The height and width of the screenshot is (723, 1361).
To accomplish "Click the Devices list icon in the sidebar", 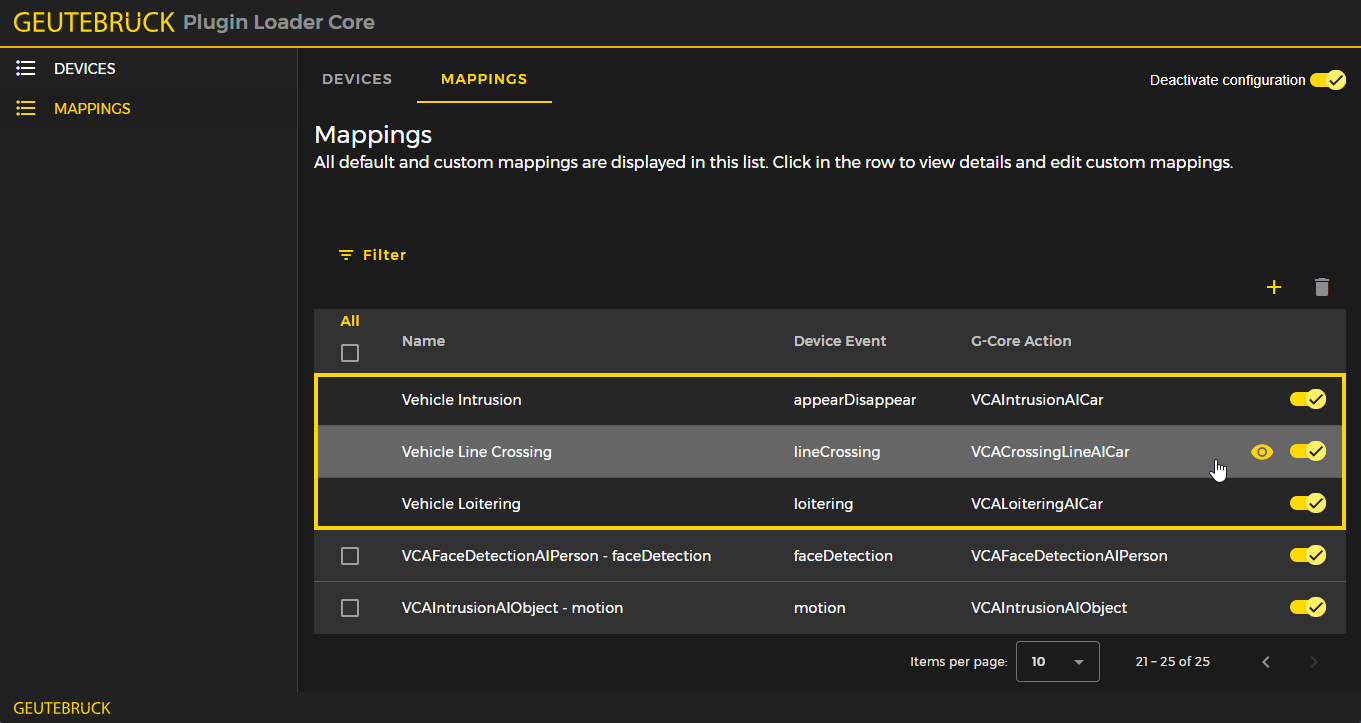I will click(x=25, y=67).
